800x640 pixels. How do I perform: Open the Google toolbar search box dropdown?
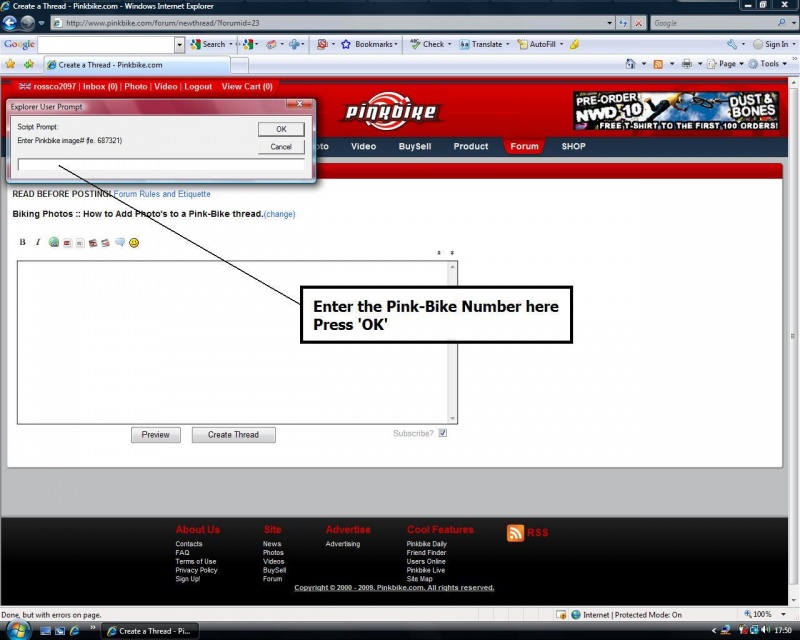pyautogui.click(x=179, y=45)
